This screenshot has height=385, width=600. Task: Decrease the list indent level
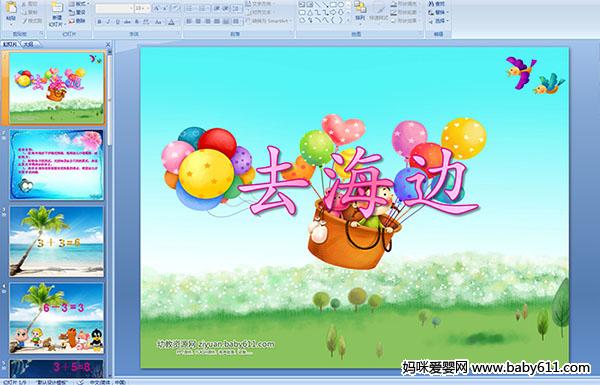pyautogui.click(x=217, y=8)
